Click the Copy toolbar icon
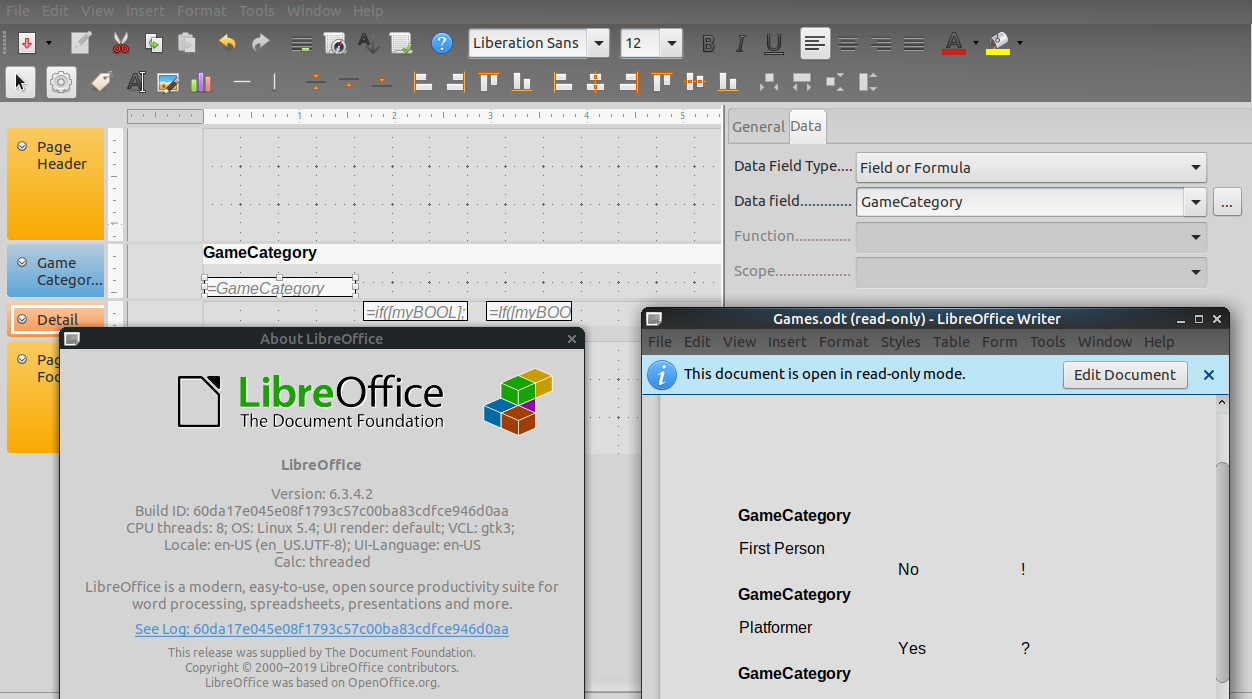1252x699 pixels. pyautogui.click(x=153, y=43)
